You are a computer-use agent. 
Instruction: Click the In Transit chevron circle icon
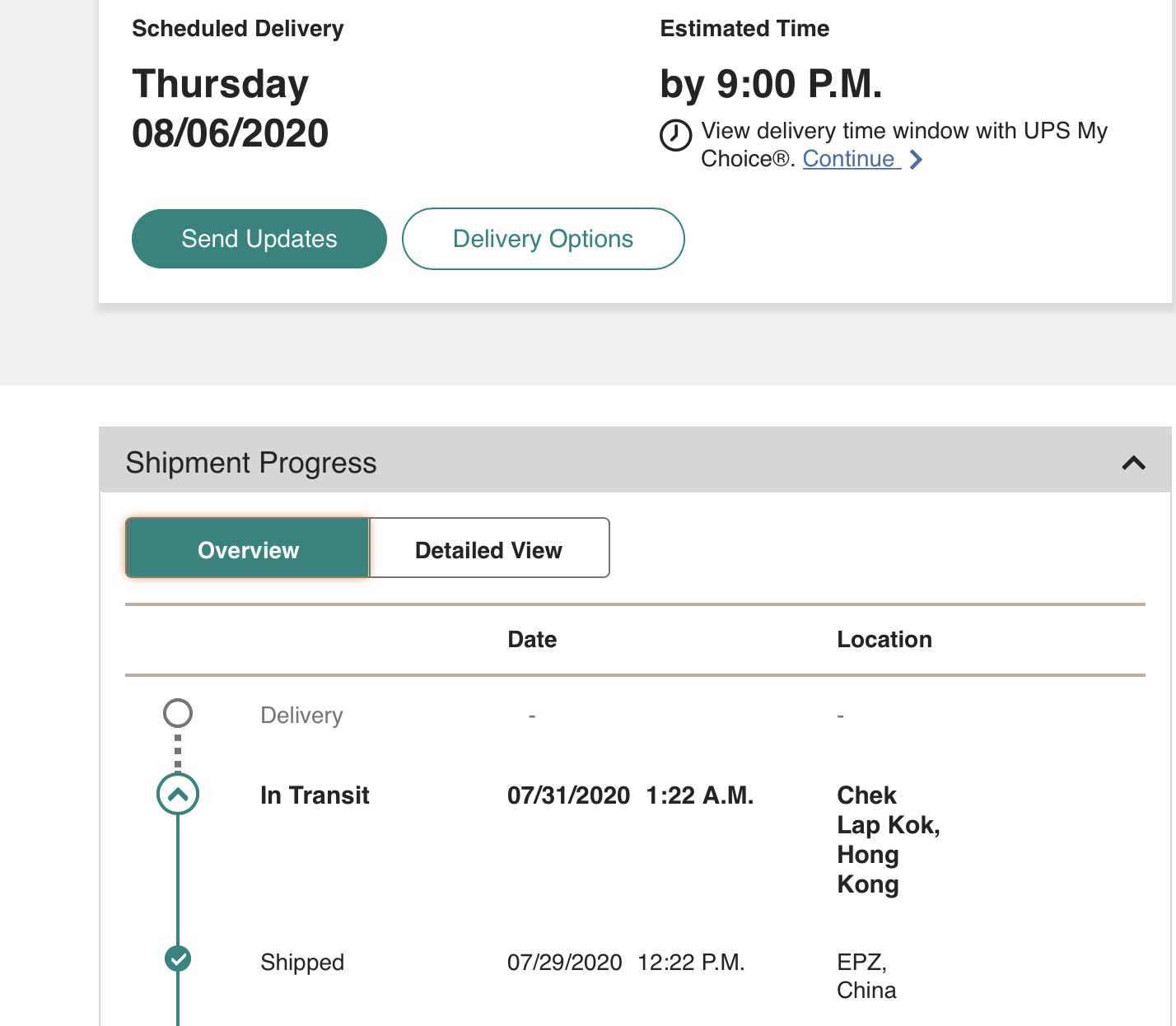tap(178, 795)
